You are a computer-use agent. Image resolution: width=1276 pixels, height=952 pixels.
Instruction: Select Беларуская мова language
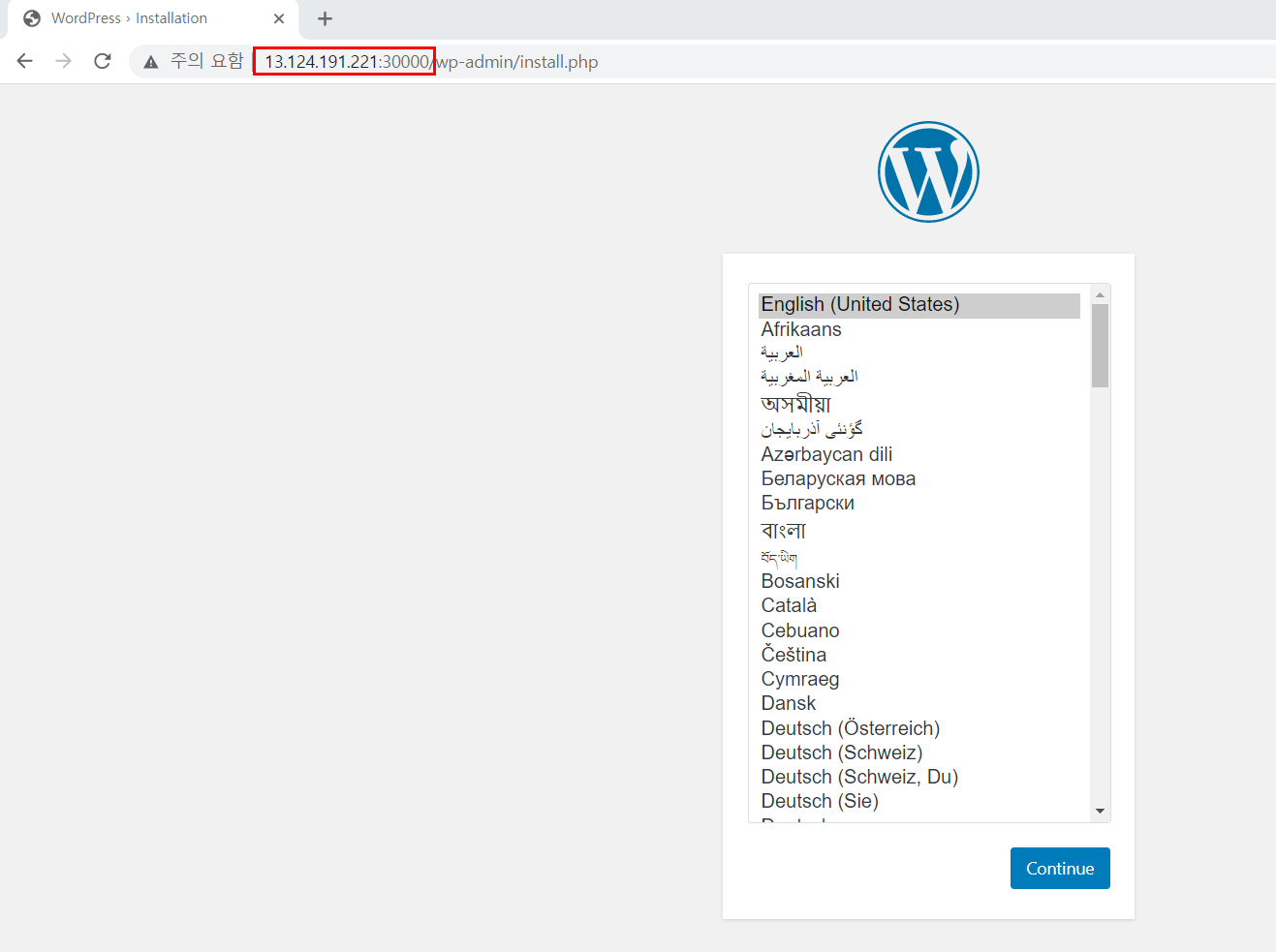tap(918, 478)
